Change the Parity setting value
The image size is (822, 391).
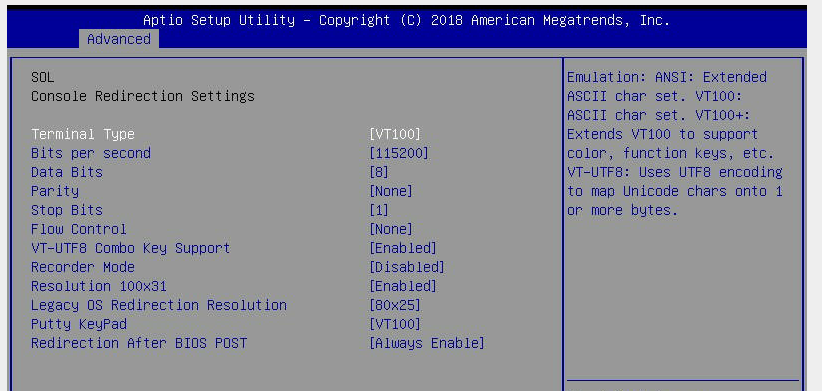391,191
